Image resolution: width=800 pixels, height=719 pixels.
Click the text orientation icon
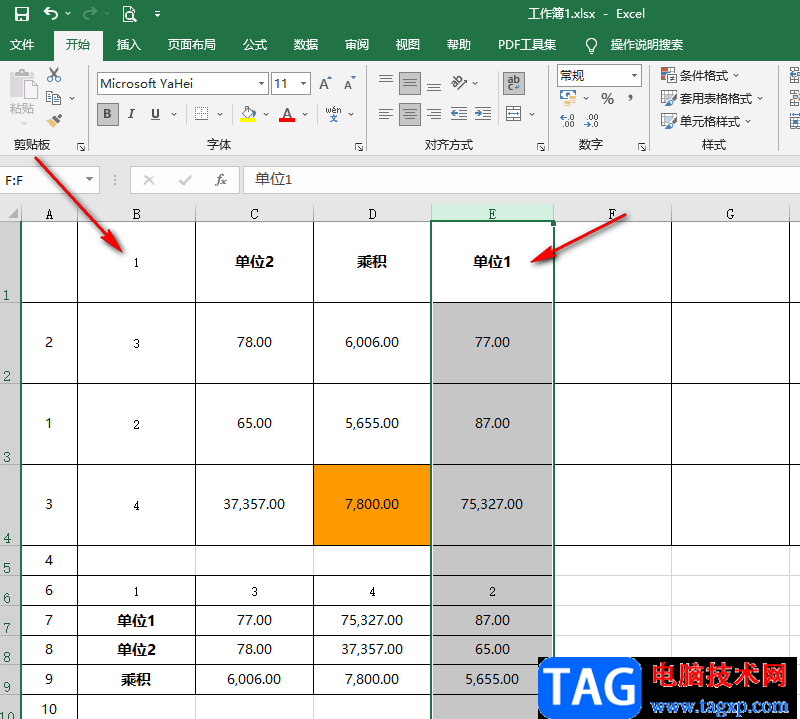[459, 82]
